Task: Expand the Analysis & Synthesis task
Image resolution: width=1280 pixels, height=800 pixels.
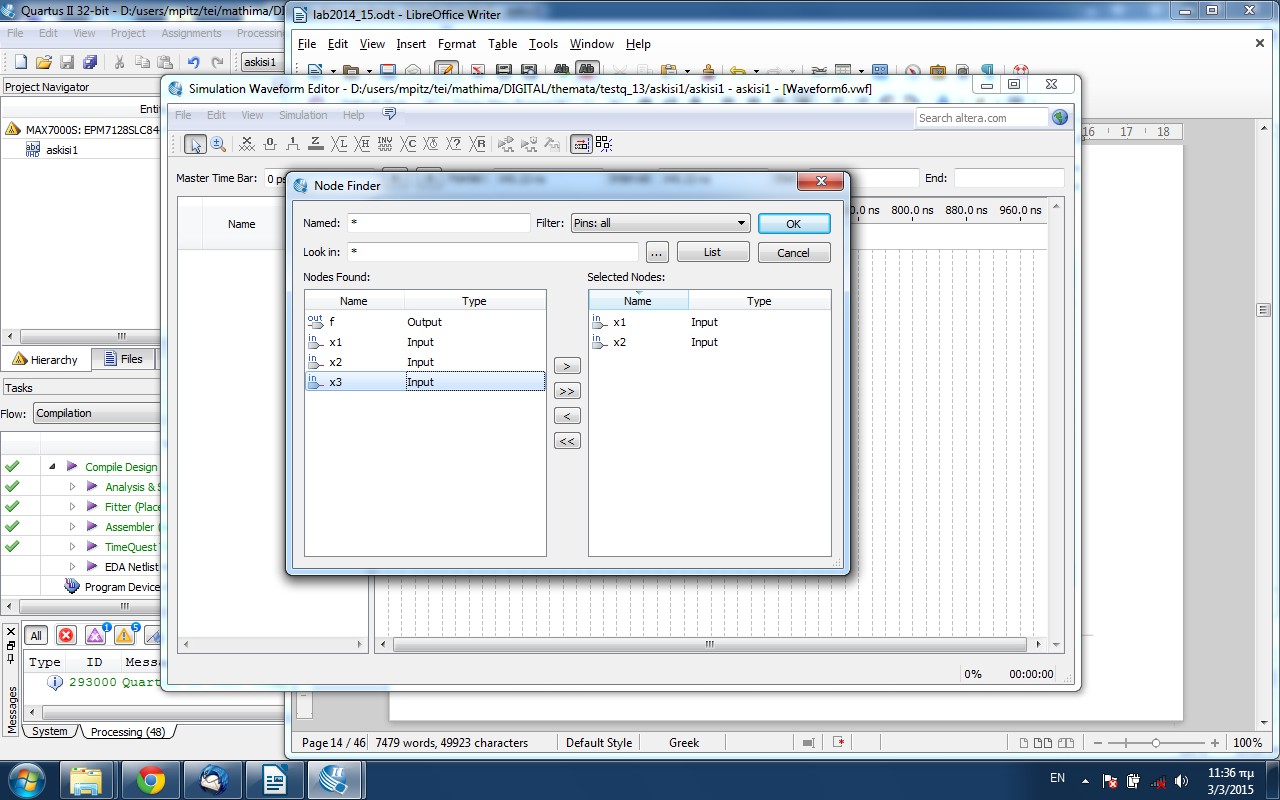Action: click(72, 486)
